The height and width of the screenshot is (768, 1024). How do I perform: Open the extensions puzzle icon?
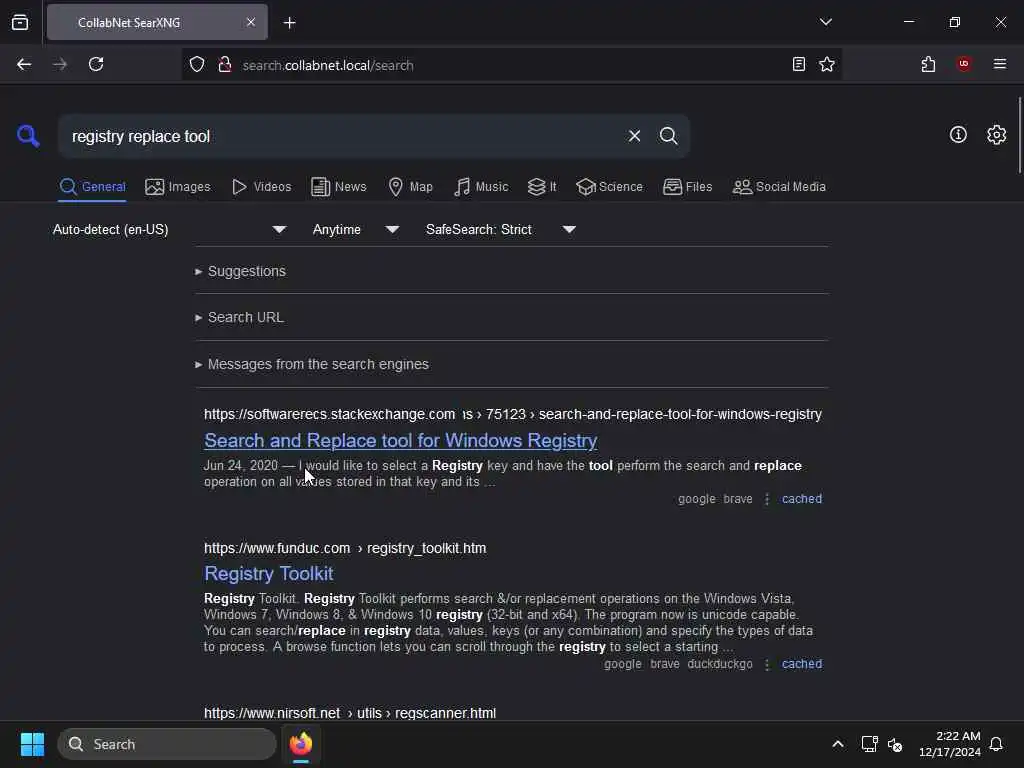(928, 65)
